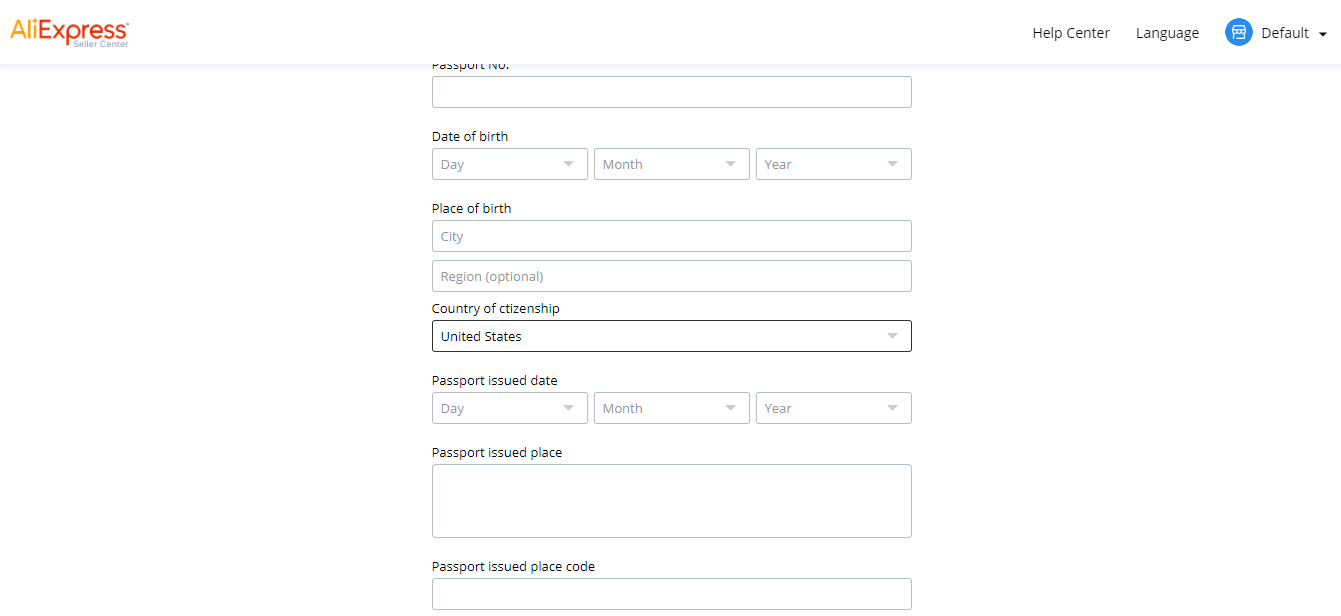Click the AliExpress Seller Center logo
The image size is (1341, 616).
[69, 31]
